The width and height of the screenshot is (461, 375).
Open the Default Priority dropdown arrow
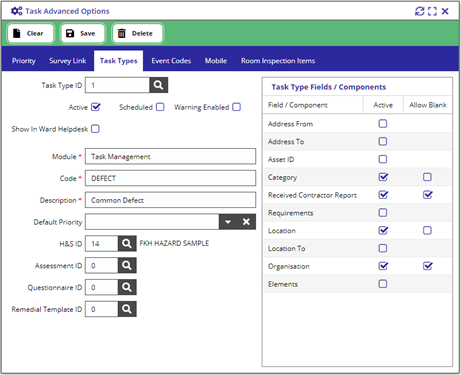(228, 222)
